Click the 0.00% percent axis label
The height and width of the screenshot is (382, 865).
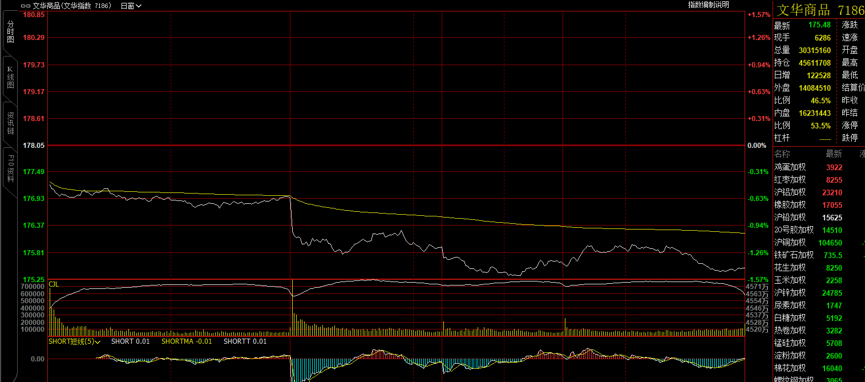click(x=757, y=146)
